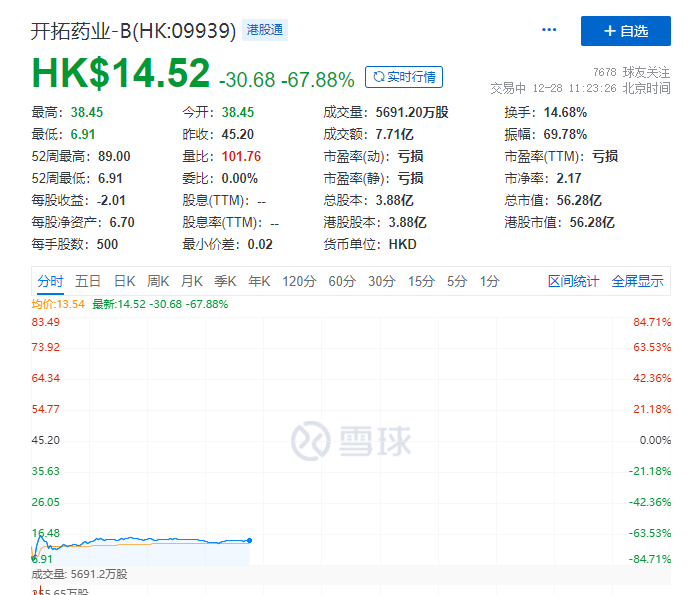This screenshot has height=595, width=691.
Task: Click the -63.53% percent axis label
Action: (650, 533)
